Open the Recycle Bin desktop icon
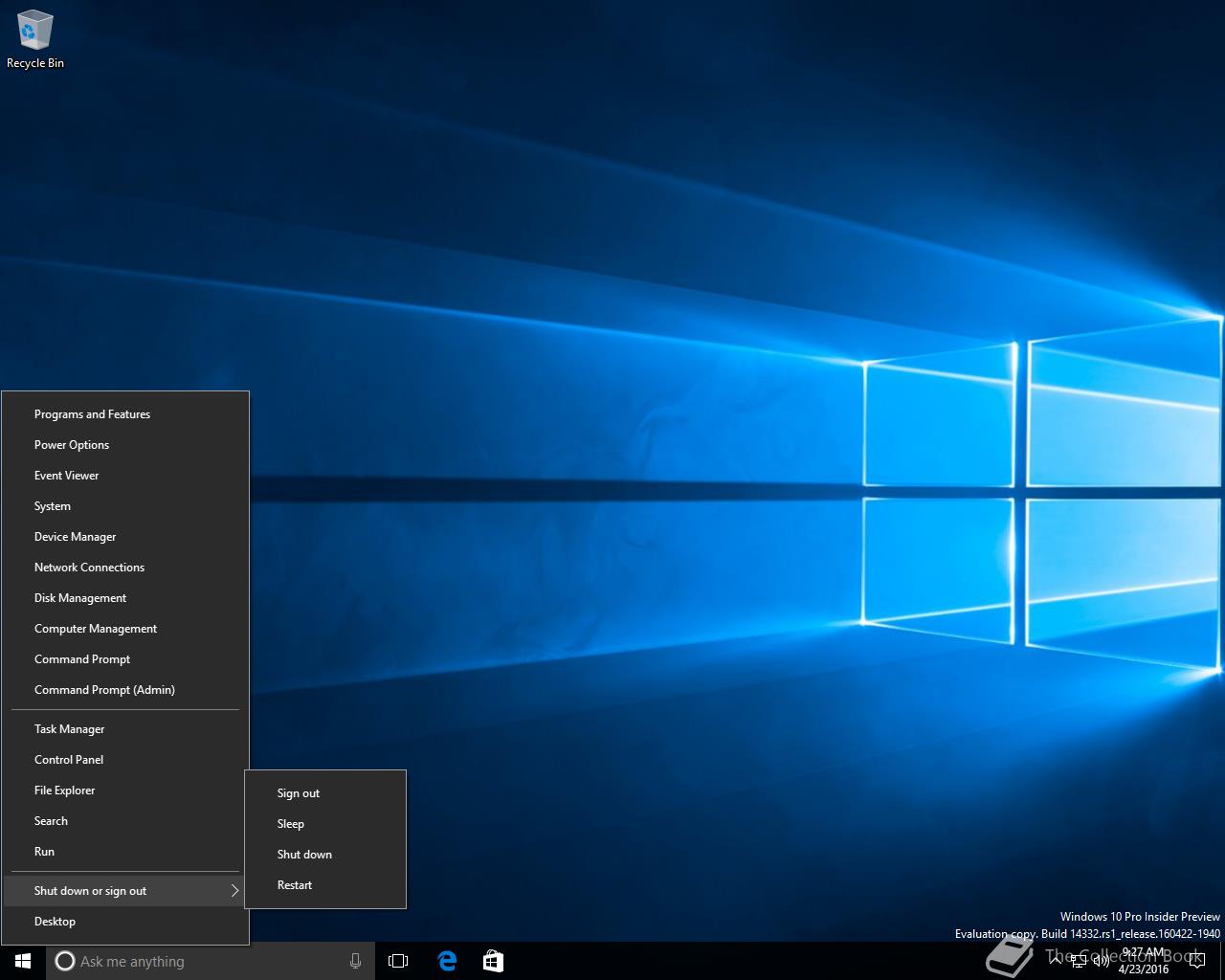Viewport: 1225px width, 980px height. pyautogui.click(x=34, y=39)
